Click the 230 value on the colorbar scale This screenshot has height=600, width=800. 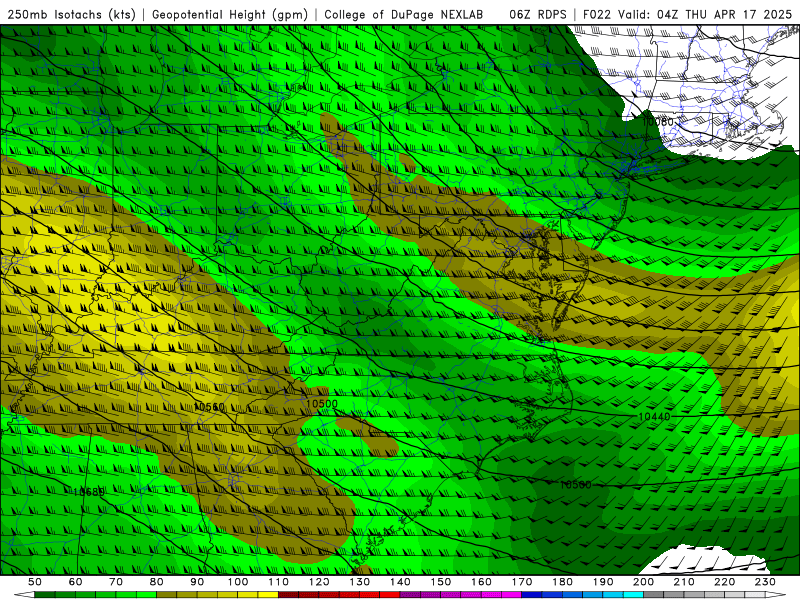[765, 582]
